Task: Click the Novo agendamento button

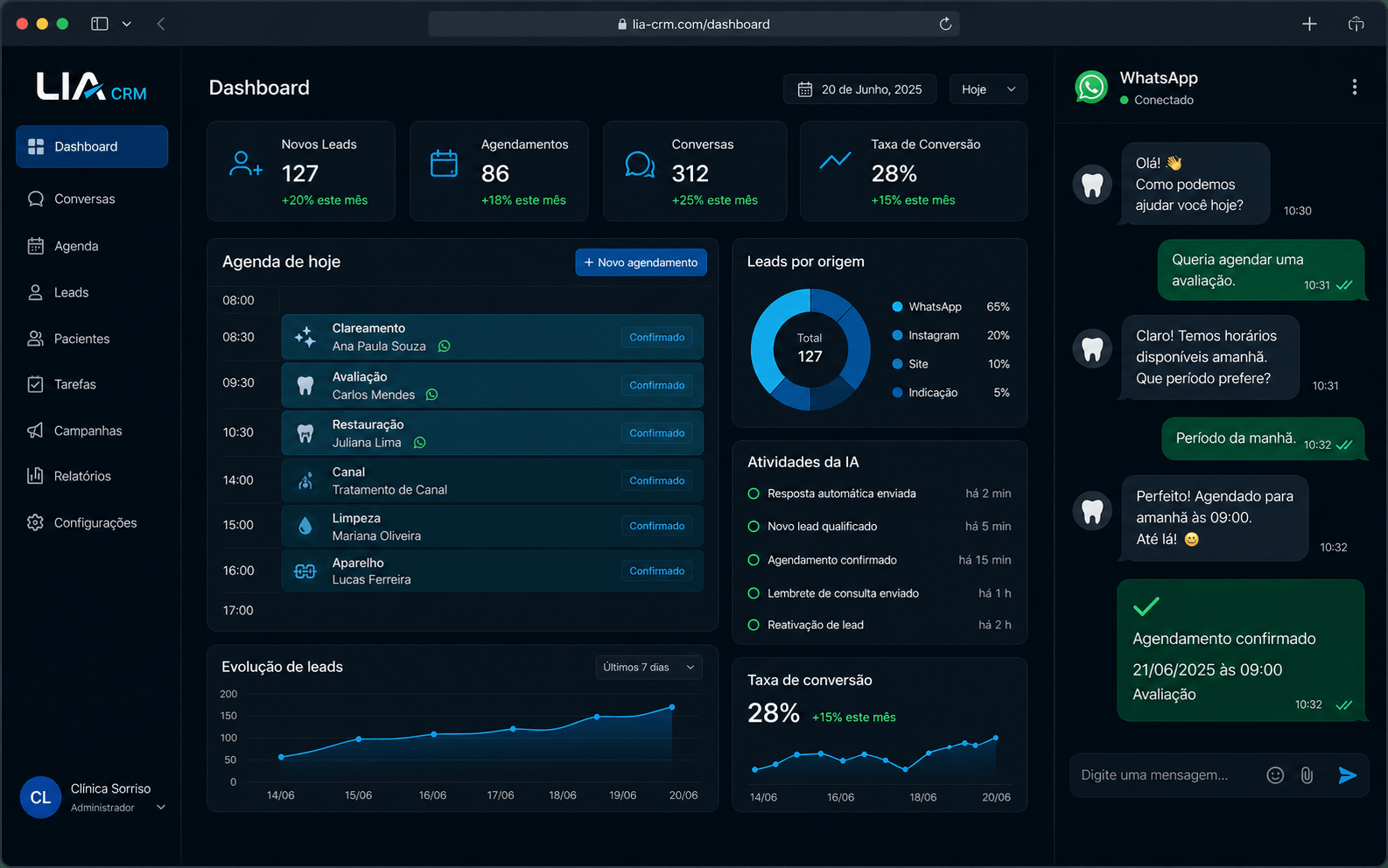Action: 641,262
